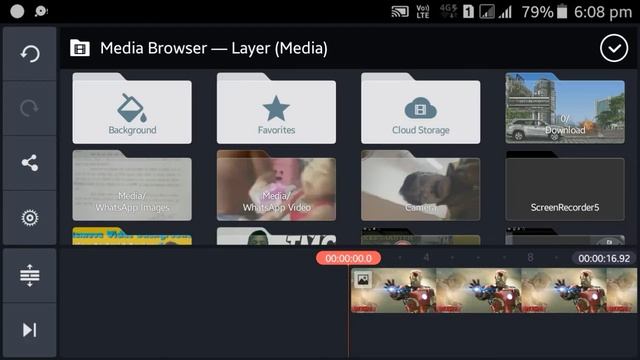Open the 0/Download folder
Viewport: 640px width, 360px height.
pyautogui.click(x=565, y=108)
